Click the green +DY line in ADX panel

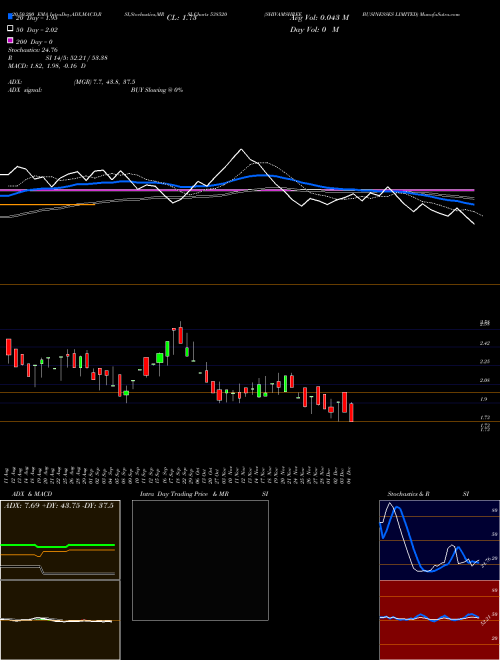58,546
